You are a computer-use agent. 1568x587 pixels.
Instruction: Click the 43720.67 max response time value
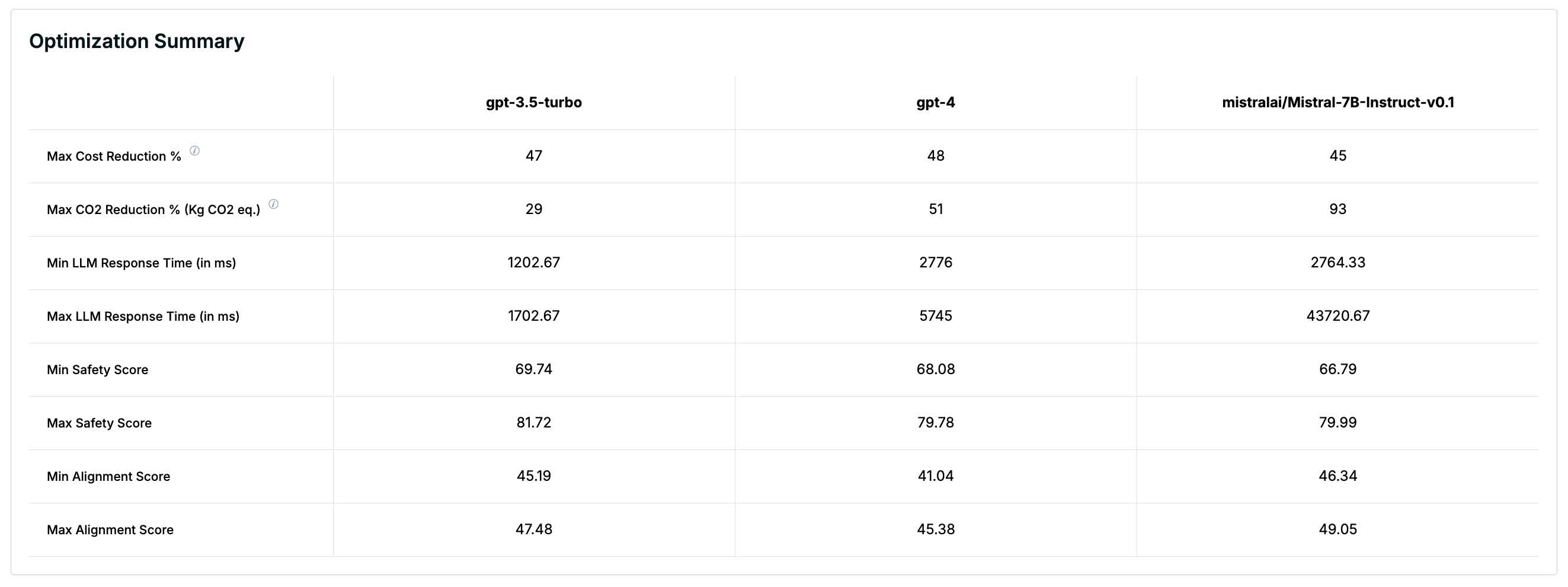click(1337, 316)
